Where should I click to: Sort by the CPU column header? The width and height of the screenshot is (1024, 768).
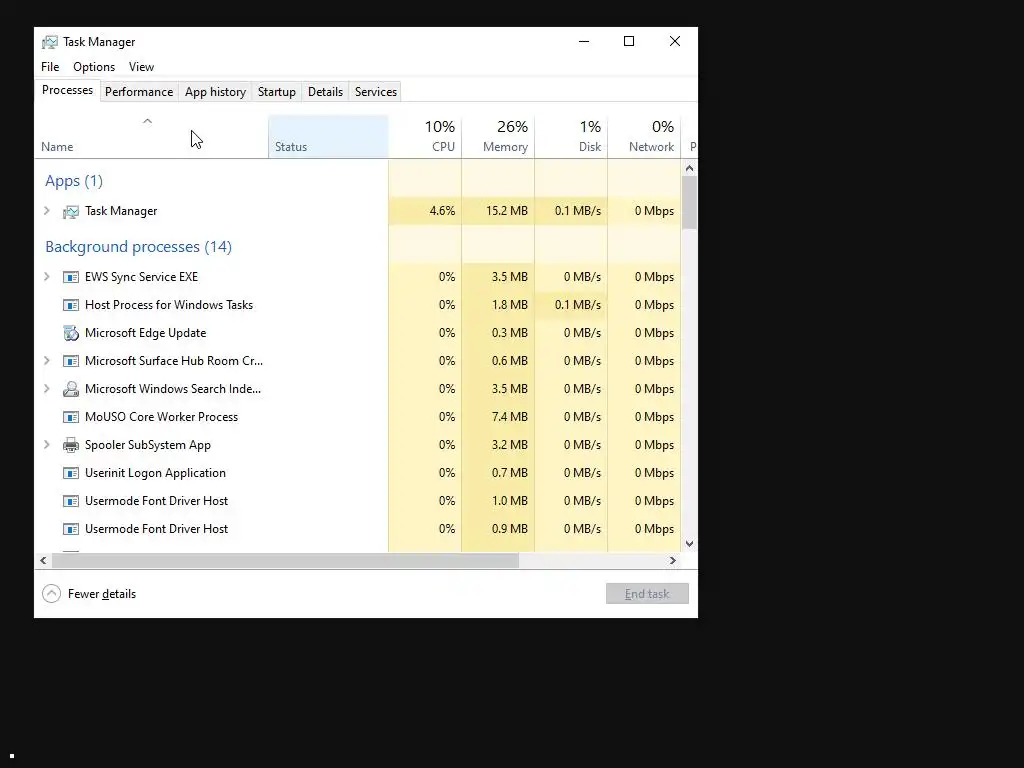[x=425, y=136]
